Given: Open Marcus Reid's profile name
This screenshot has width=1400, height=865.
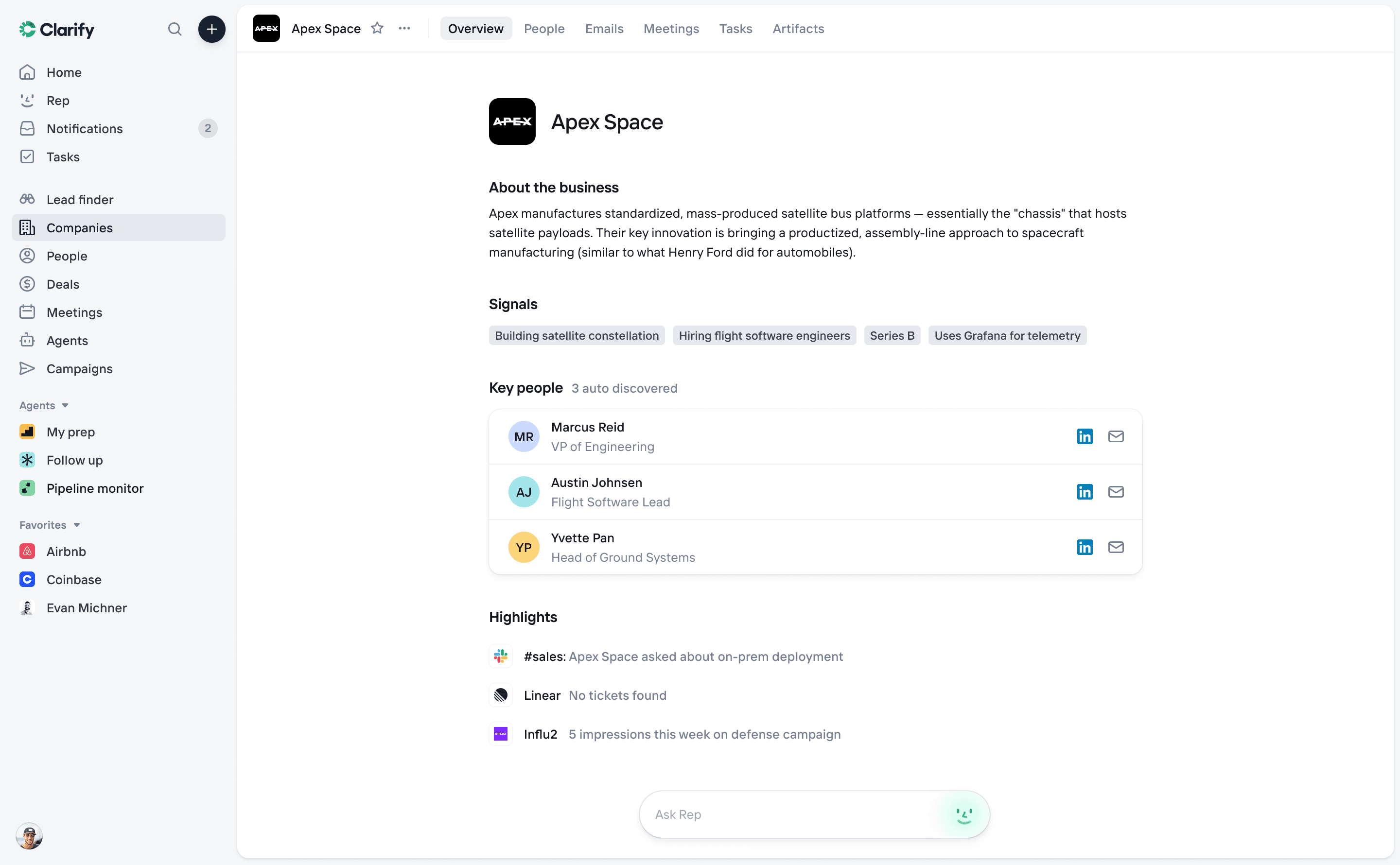Looking at the screenshot, I should tap(588, 427).
